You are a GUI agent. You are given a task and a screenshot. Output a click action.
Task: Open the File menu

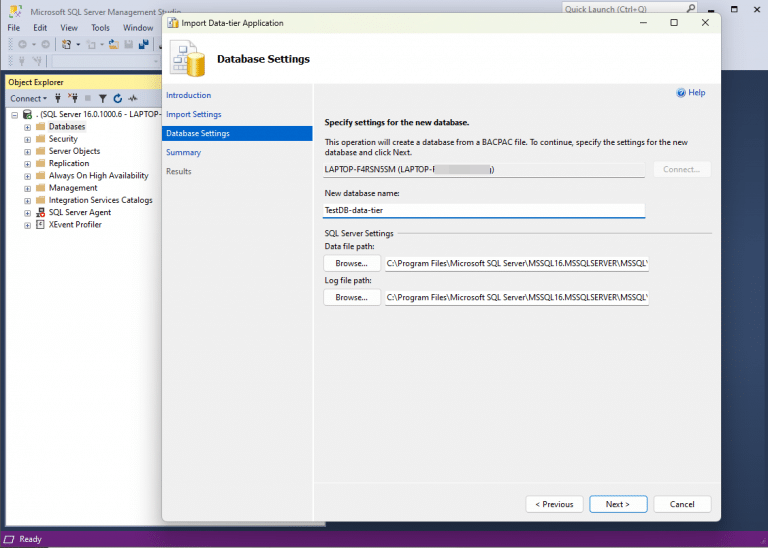14,28
